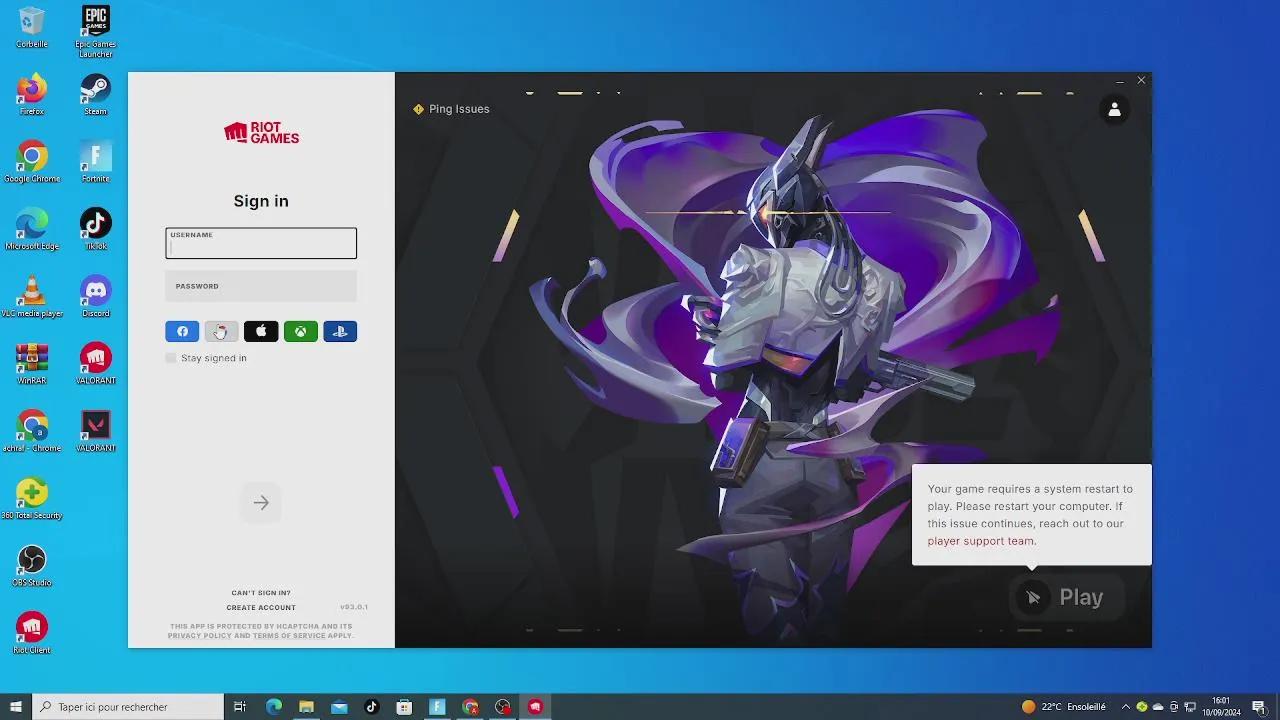Open OBS Studio from the taskbar
Image resolution: width=1280 pixels, height=720 pixels.
[x=503, y=707]
